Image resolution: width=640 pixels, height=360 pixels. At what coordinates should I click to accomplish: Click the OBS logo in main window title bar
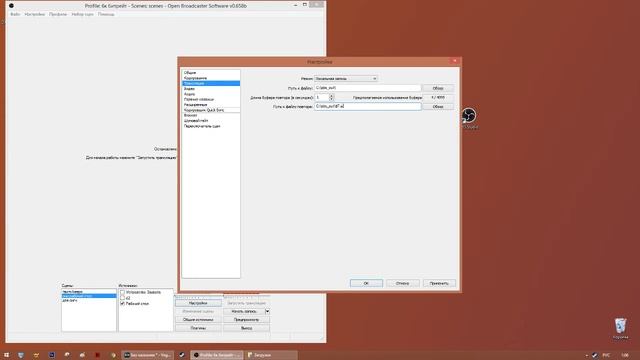(11, 6)
